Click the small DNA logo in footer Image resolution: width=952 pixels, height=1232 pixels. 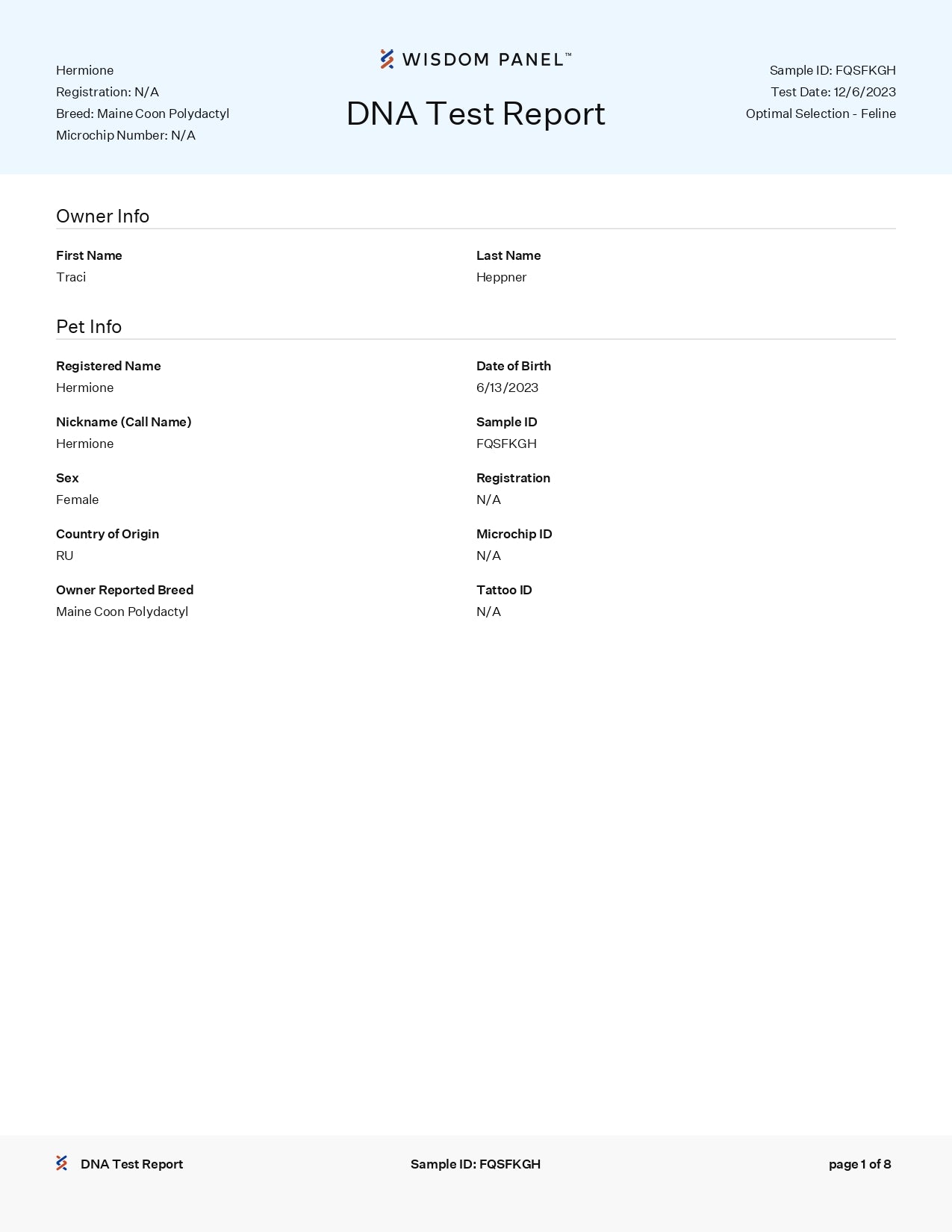[62, 1163]
